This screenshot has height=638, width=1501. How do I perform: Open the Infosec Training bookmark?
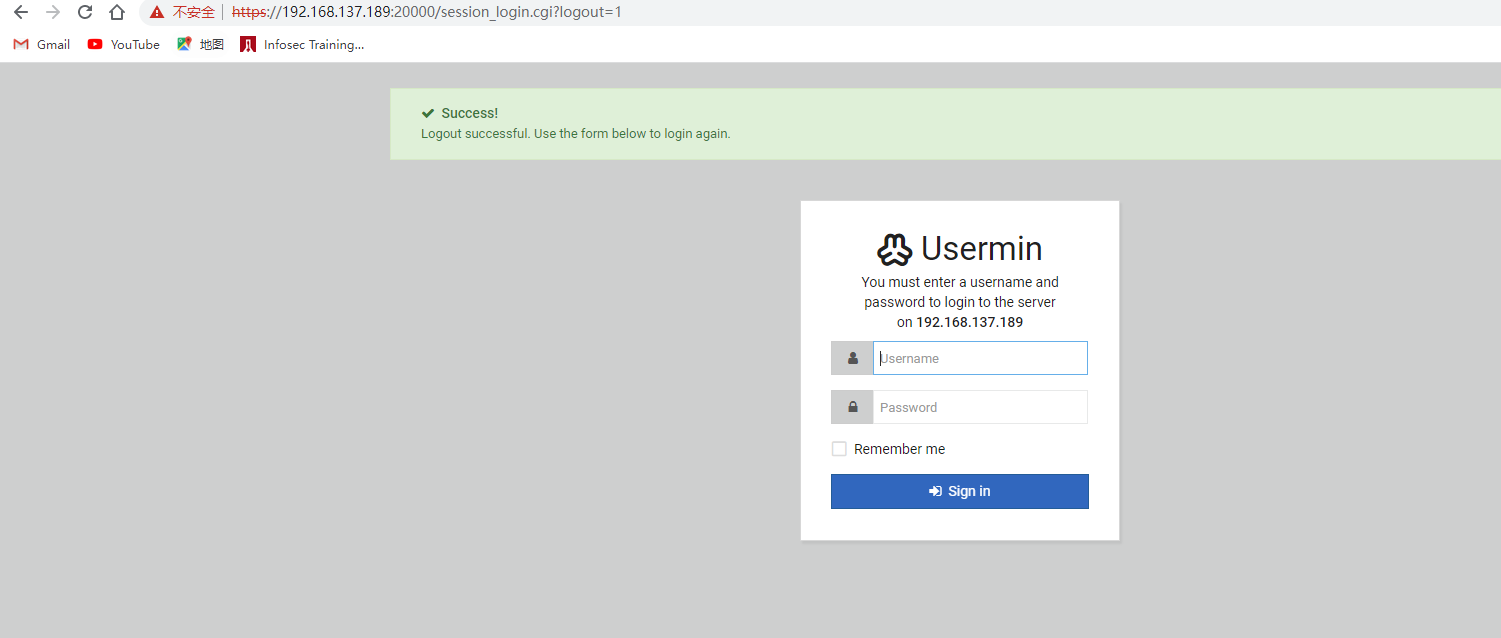[x=302, y=44]
